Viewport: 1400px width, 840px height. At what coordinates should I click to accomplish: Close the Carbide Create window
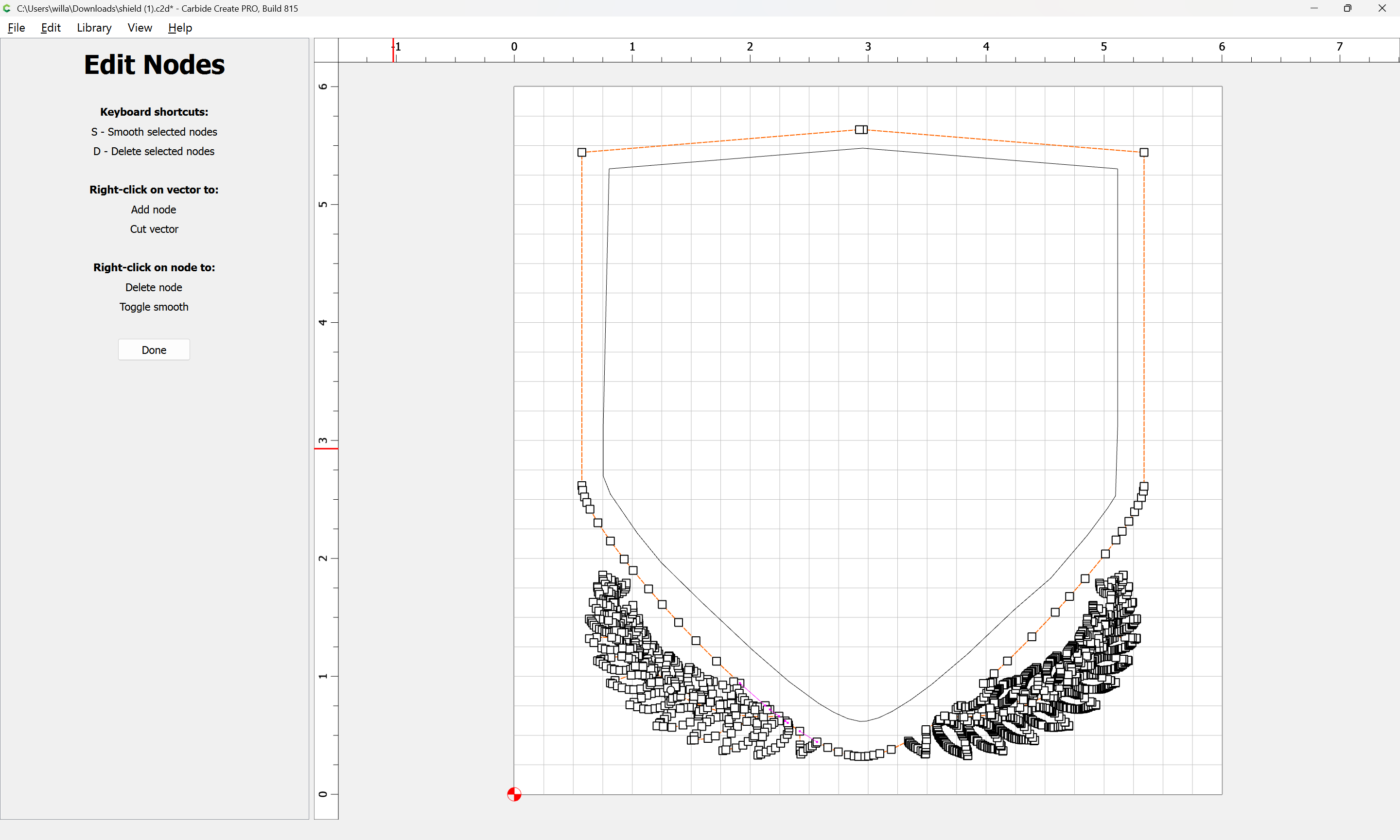click(1382, 8)
